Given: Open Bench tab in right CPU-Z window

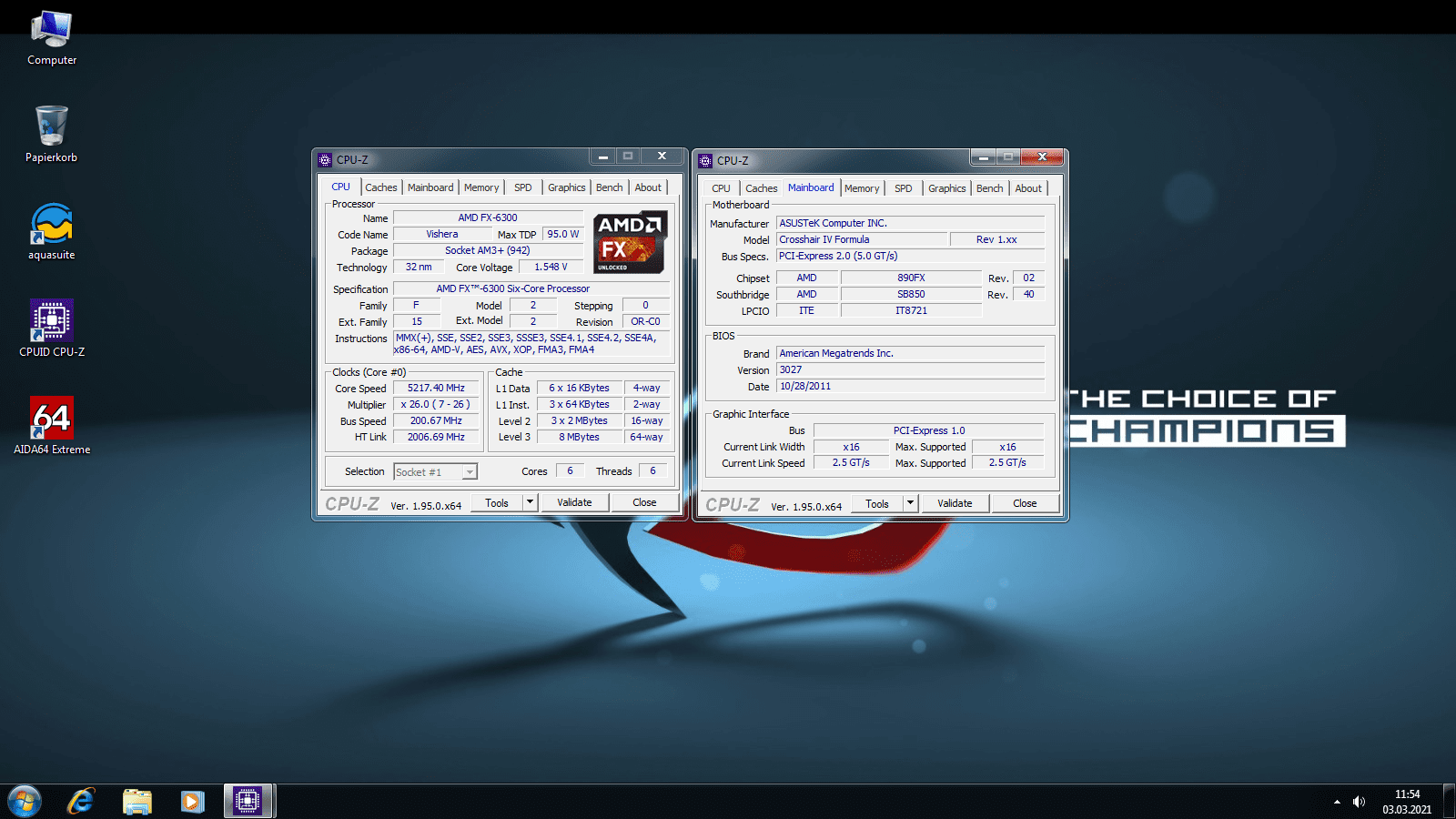Looking at the screenshot, I should pyautogui.click(x=990, y=188).
